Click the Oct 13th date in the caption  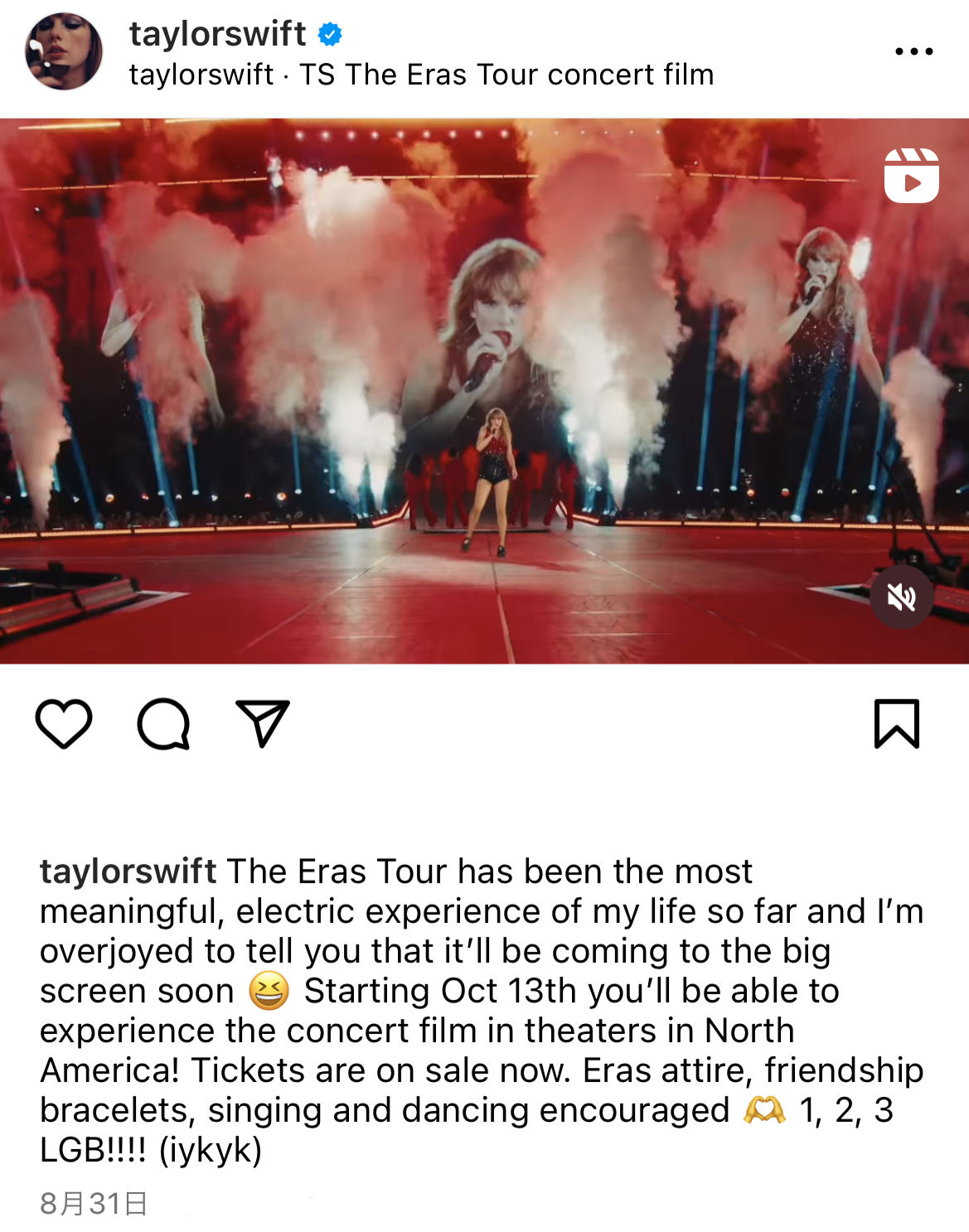click(x=508, y=991)
